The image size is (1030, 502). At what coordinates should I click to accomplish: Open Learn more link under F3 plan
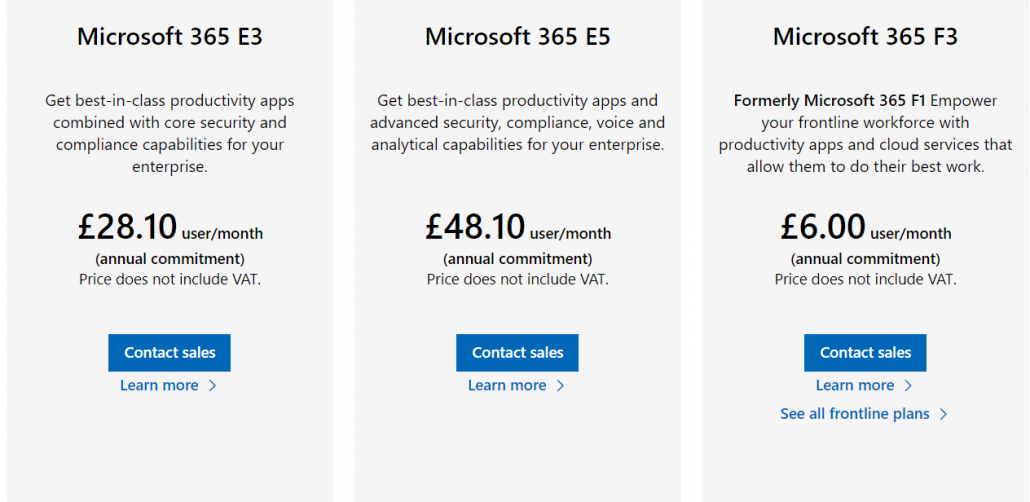pos(855,386)
